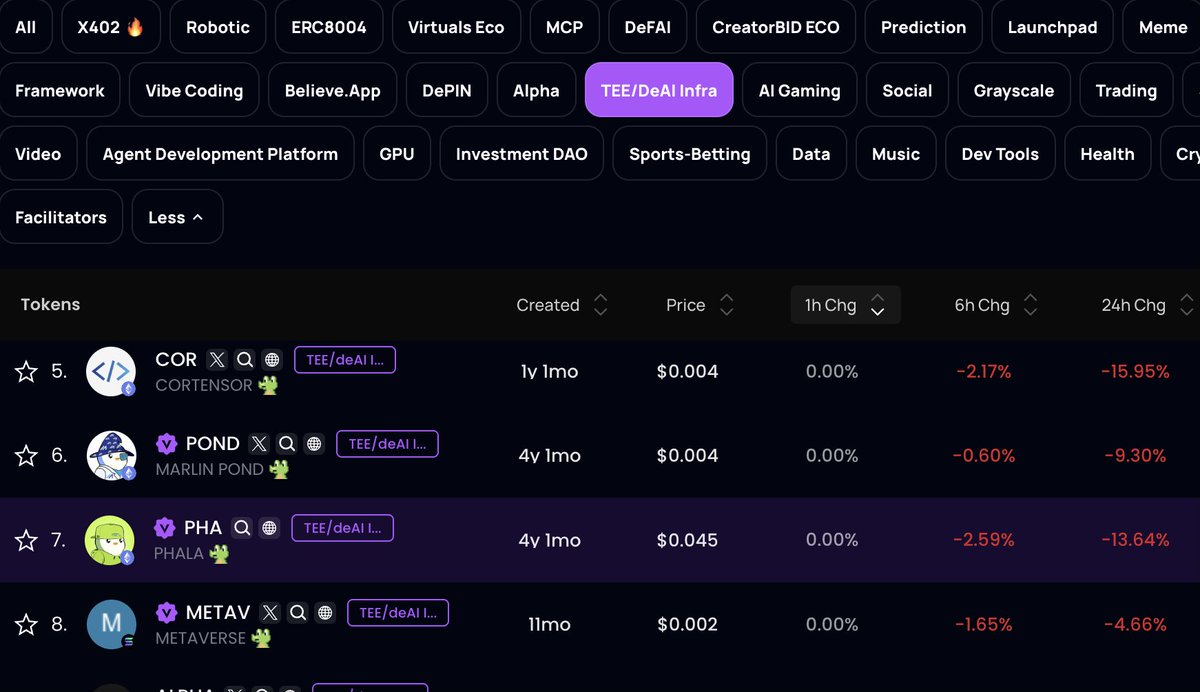The height and width of the screenshot is (692, 1200).
Task: Click the PHA green avatar logo
Action: 111,541
